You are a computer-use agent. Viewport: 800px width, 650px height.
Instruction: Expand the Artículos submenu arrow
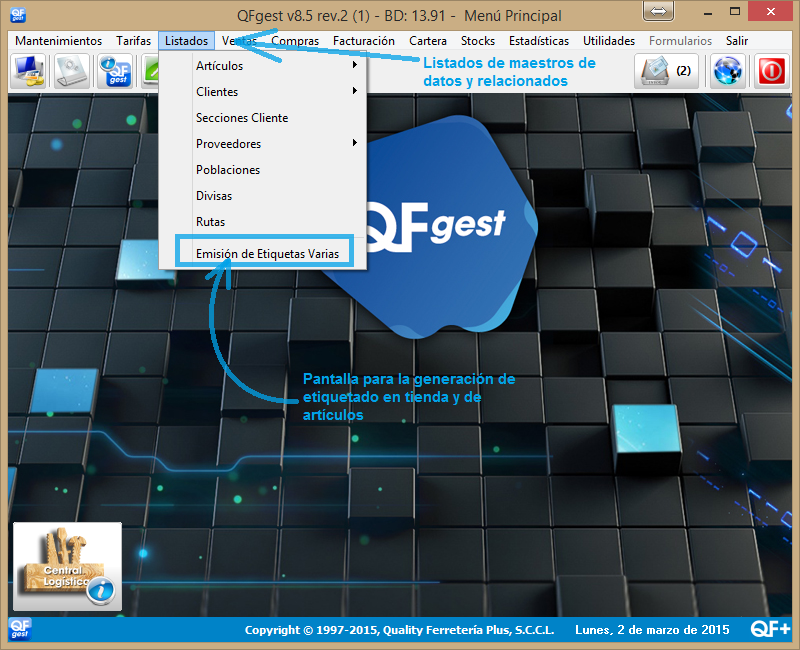(355, 65)
